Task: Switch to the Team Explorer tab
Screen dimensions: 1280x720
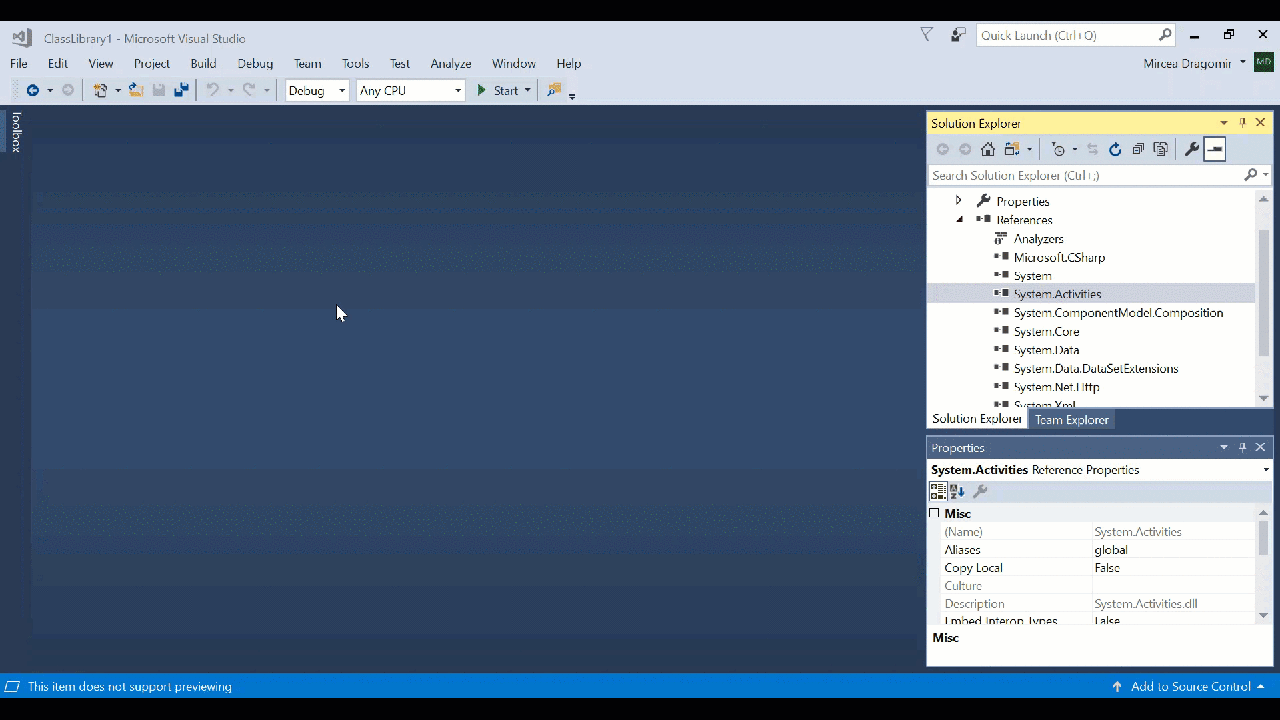Action: [1071, 420]
